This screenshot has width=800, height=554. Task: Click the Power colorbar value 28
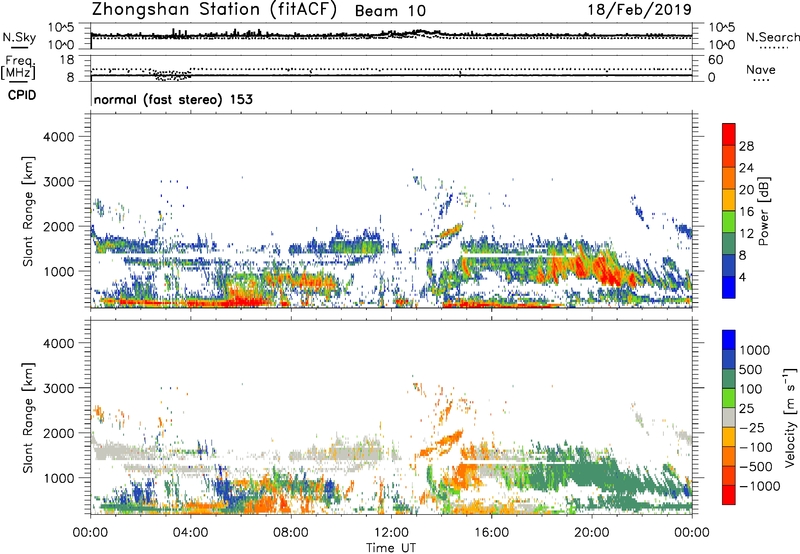[746, 146]
